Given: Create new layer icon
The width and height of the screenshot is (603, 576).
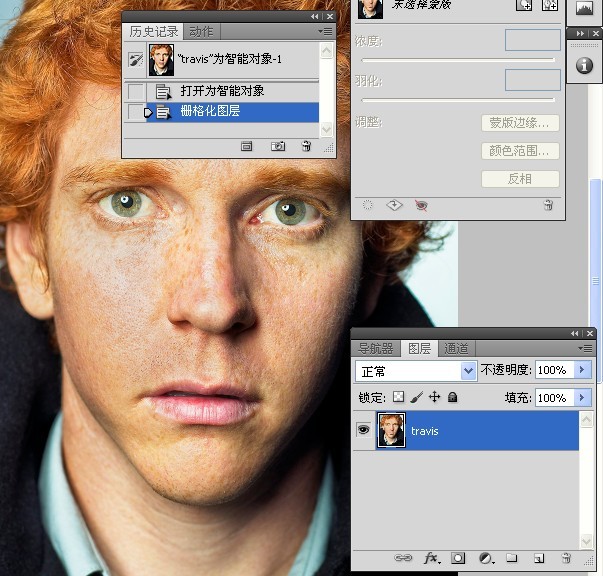Looking at the screenshot, I should coord(539,558).
